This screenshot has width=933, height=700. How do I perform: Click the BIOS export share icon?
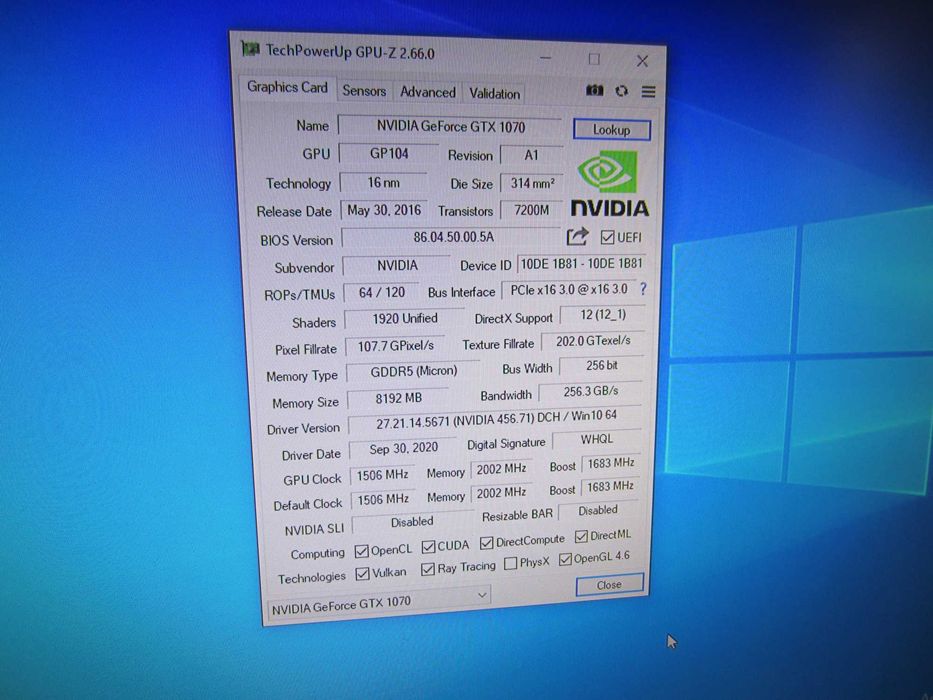coord(577,237)
